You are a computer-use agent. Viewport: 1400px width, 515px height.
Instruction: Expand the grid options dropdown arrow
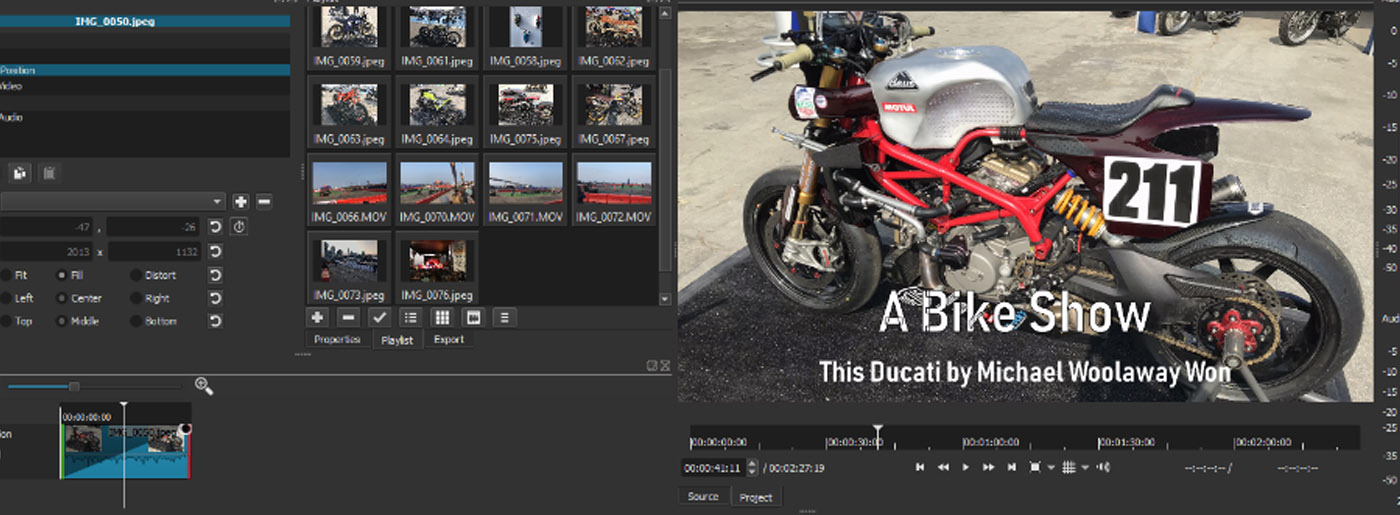point(1084,468)
